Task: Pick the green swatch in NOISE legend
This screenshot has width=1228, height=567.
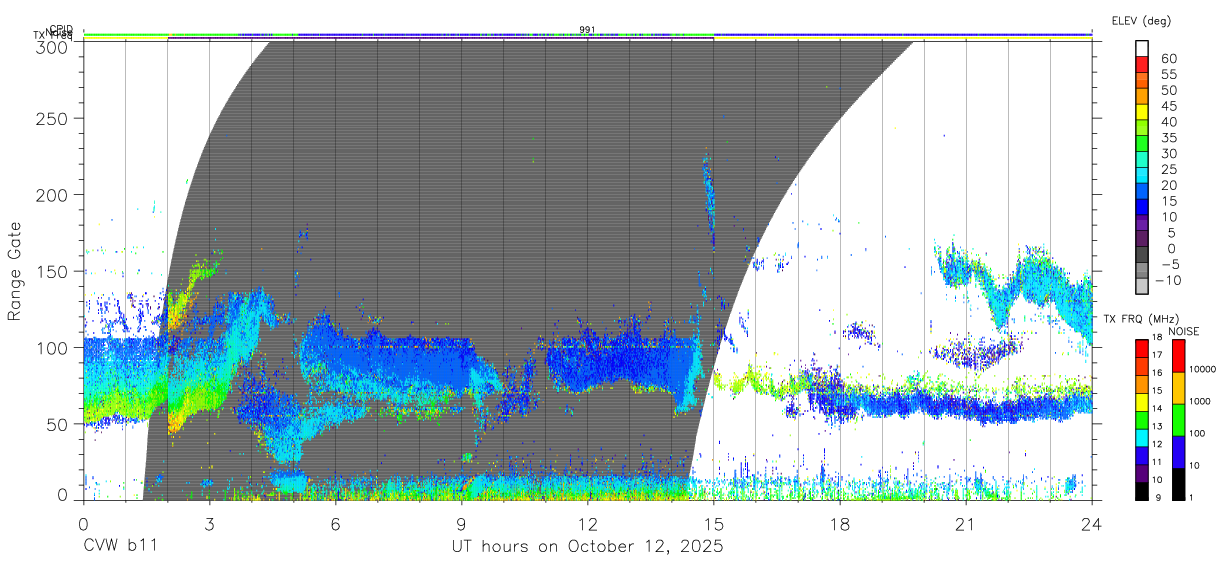Action: click(1177, 420)
